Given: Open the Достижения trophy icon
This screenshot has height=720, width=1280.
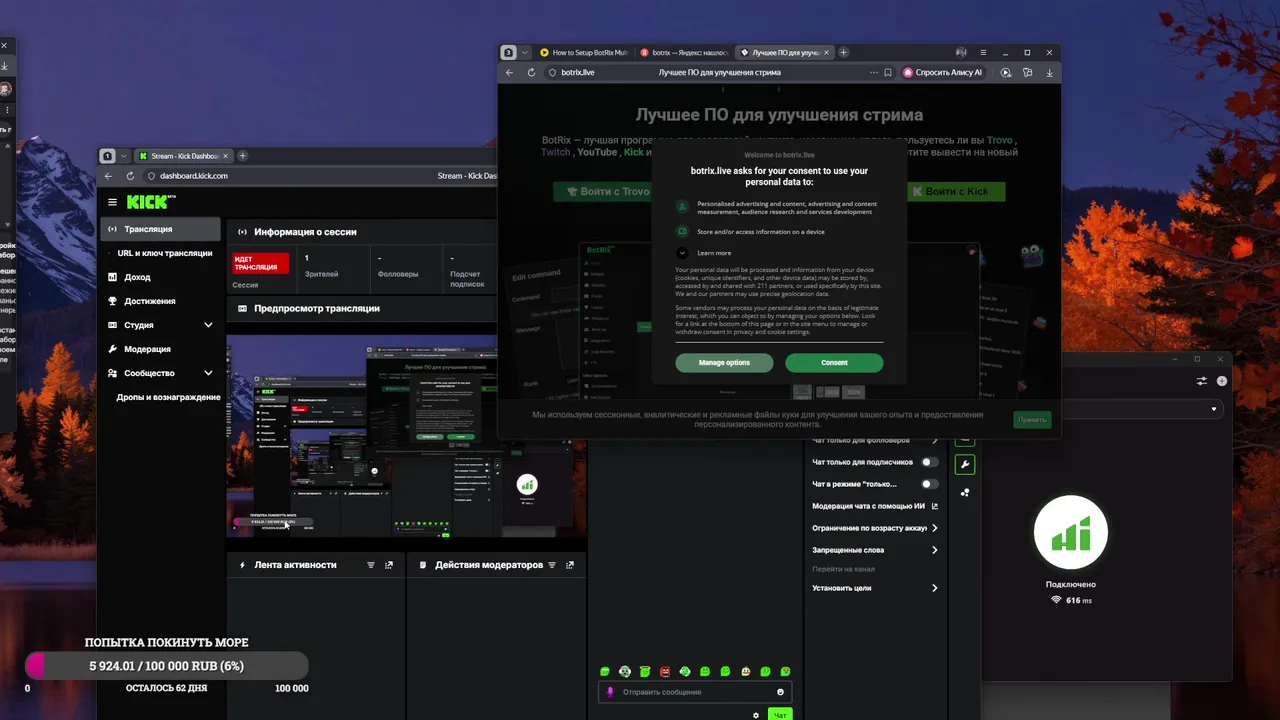Looking at the screenshot, I should [113, 301].
